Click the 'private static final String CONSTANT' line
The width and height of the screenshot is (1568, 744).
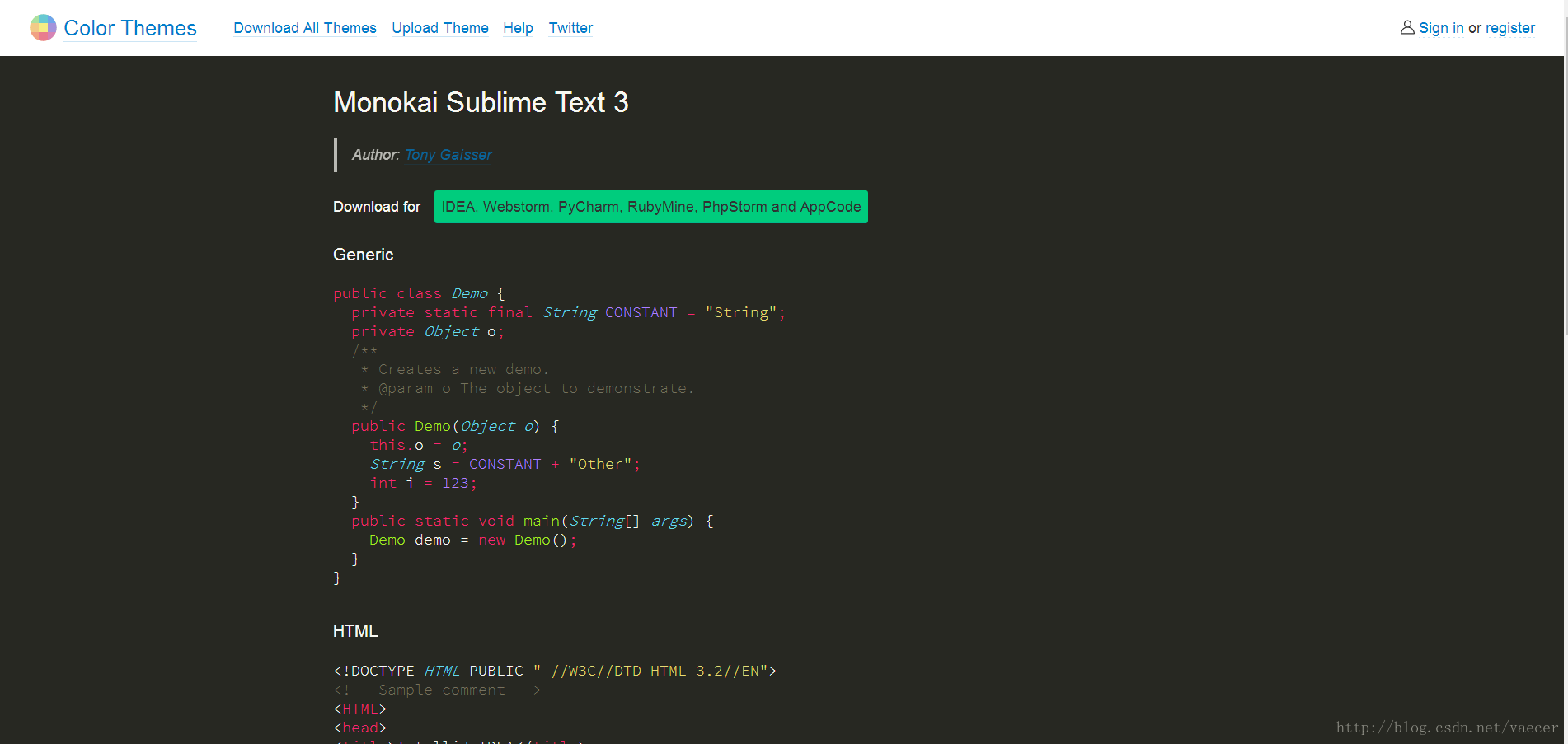[x=568, y=312]
